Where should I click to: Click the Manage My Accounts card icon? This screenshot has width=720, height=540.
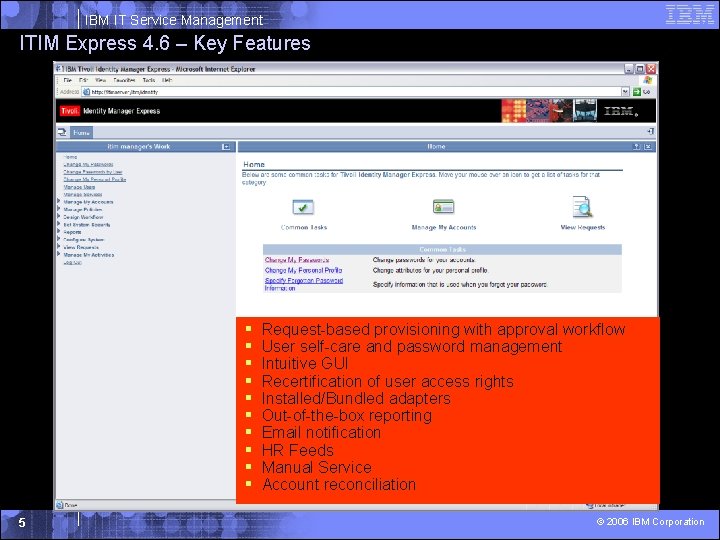pos(444,207)
